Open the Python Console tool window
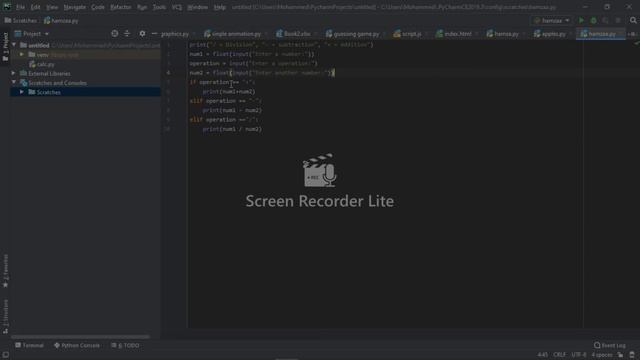 pyautogui.click(x=77, y=345)
